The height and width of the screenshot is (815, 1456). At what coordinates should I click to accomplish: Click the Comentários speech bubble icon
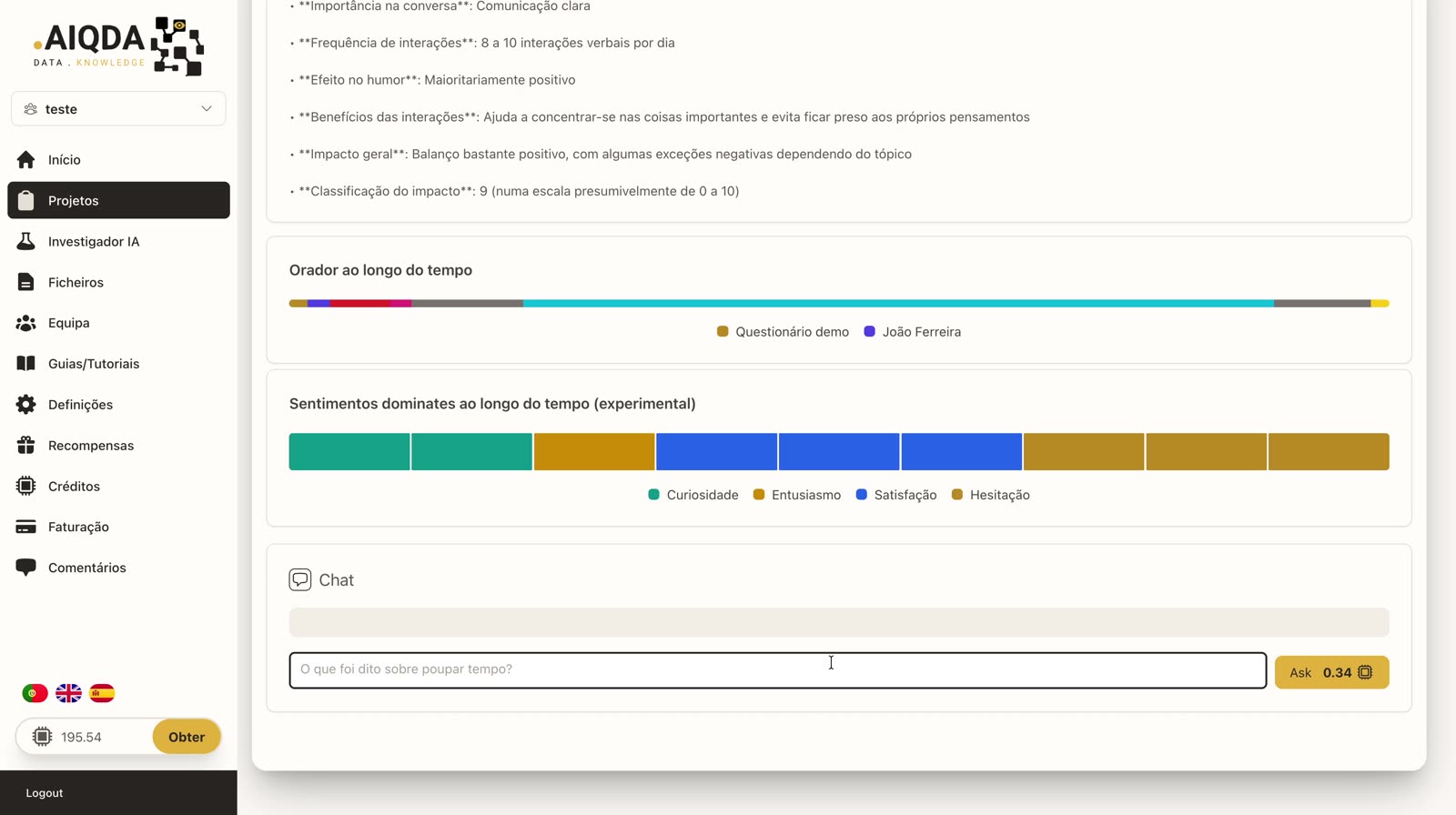(x=25, y=568)
